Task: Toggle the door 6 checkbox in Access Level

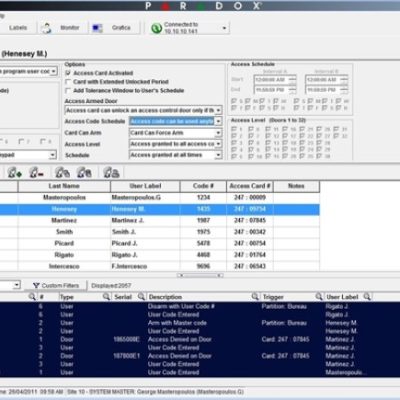Action: pyautogui.click(x=251, y=129)
